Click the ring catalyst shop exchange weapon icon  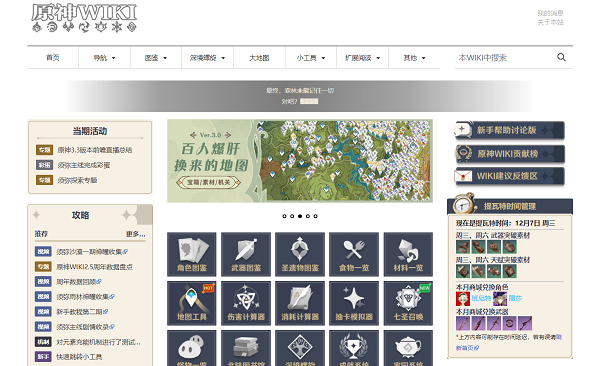coord(509,323)
